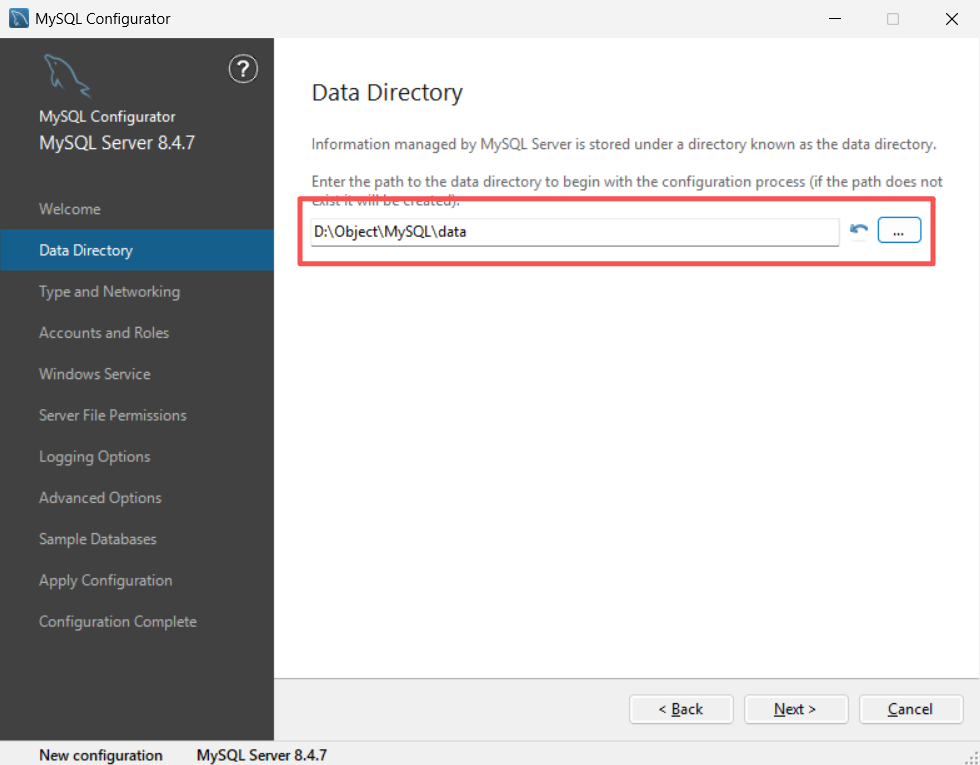Proceed with the Next button

(x=796, y=709)
